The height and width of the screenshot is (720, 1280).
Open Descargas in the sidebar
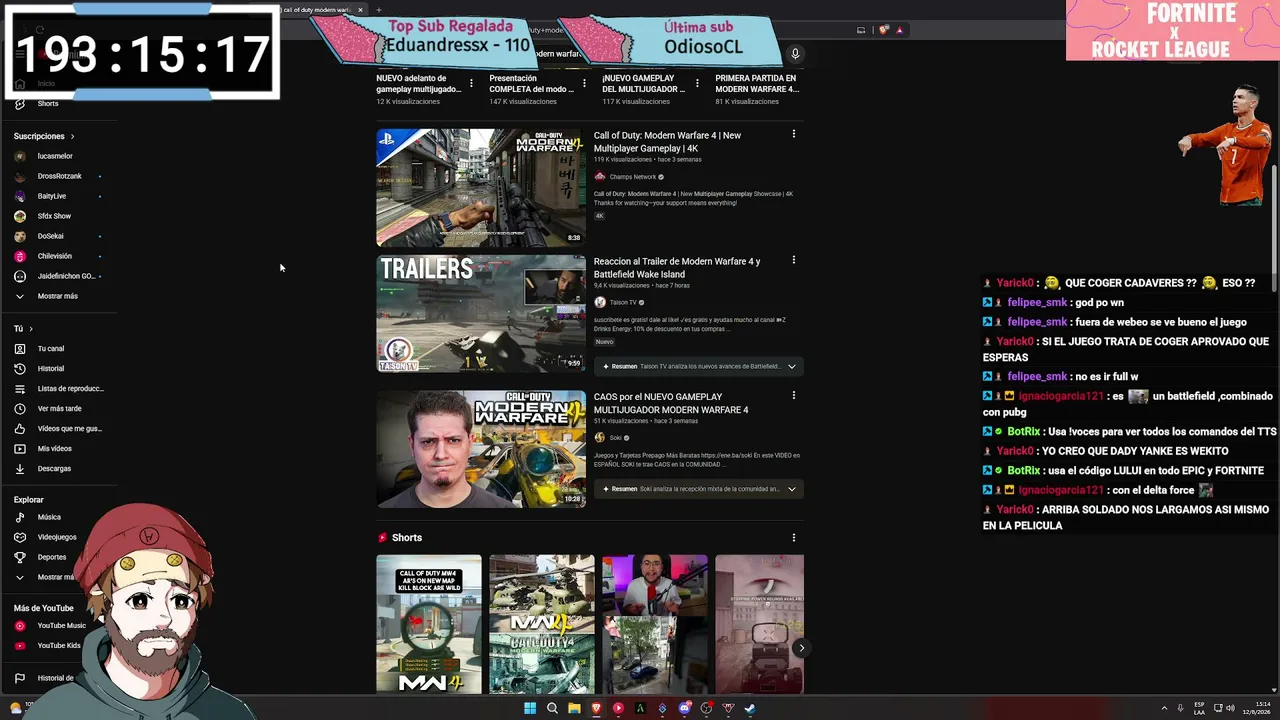[54, 469]
